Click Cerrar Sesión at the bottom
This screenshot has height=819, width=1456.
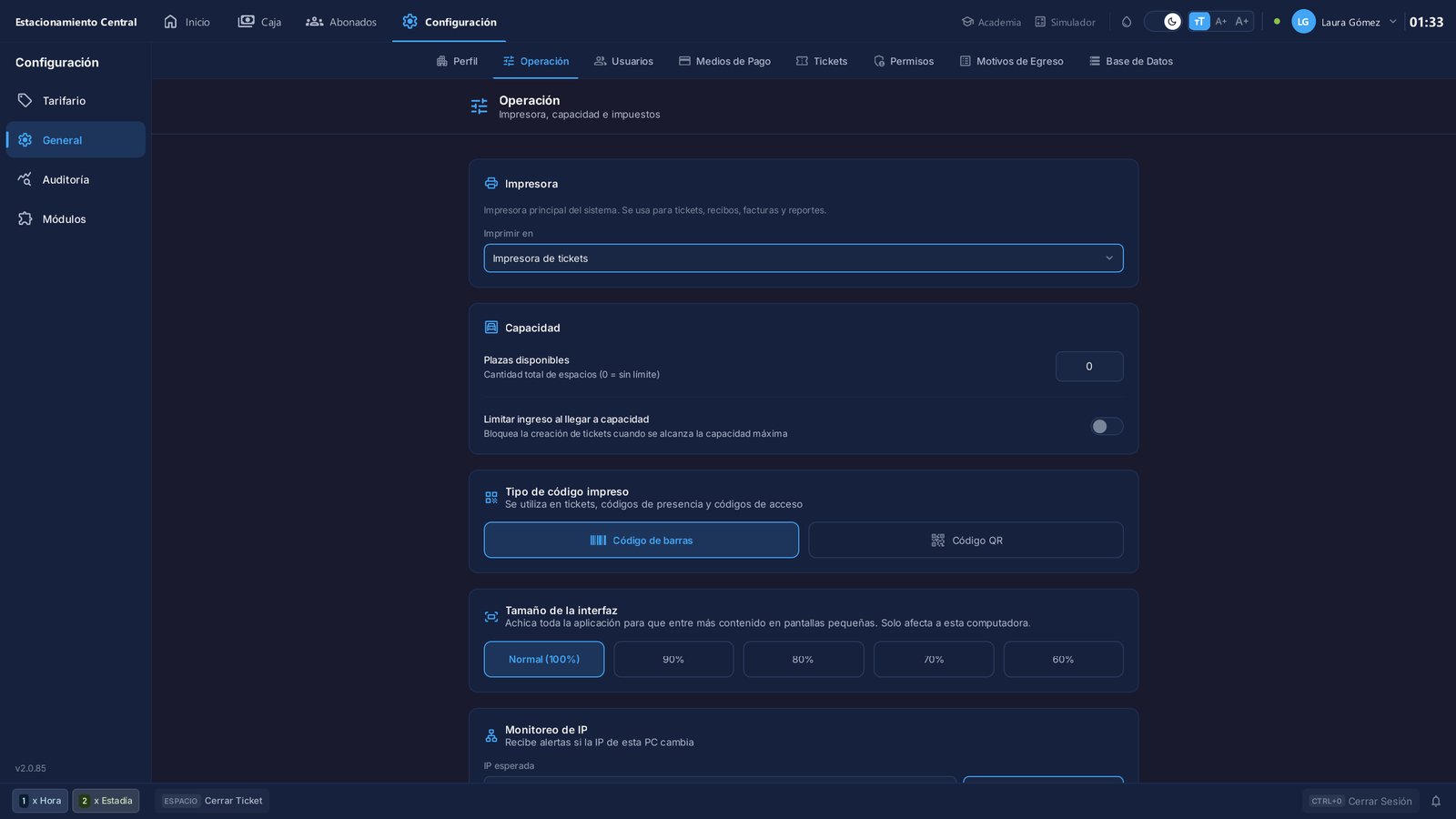(1360, 801)
